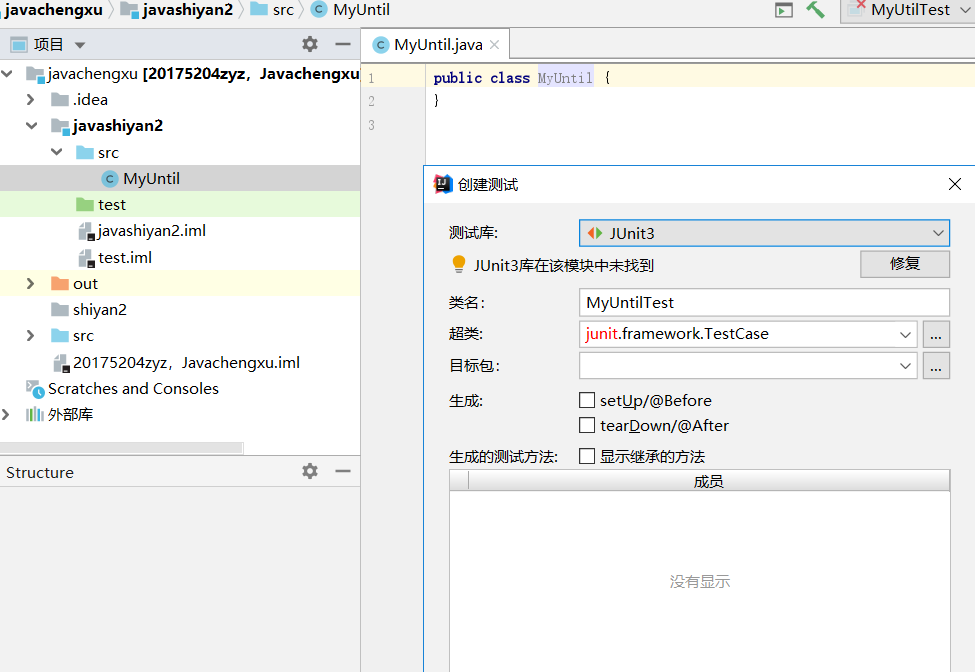
Task: Select the test folder in project tree
Action: [x=180, y=205]
